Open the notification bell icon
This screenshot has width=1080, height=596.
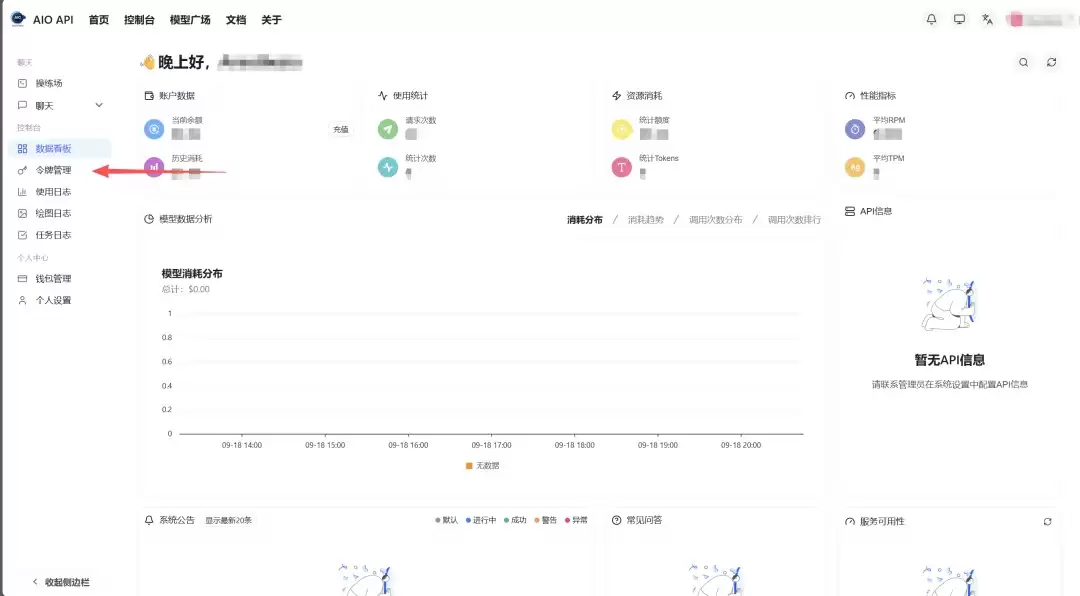(x=931, y=19)
